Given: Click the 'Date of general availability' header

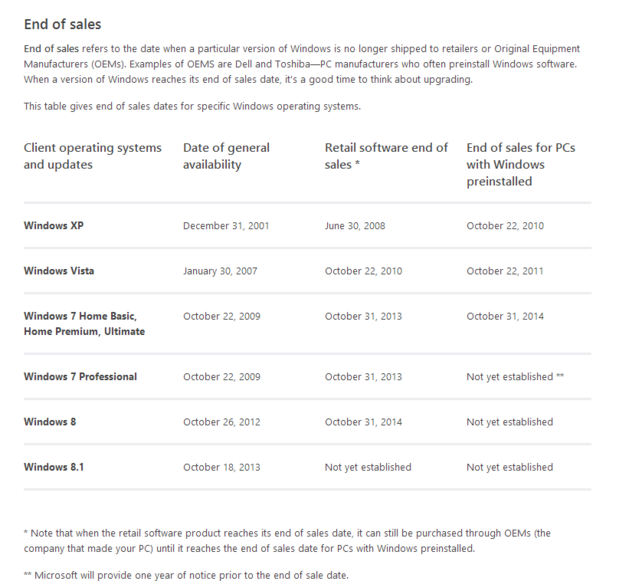Looking at the screenshot, I should coord(226,156).
